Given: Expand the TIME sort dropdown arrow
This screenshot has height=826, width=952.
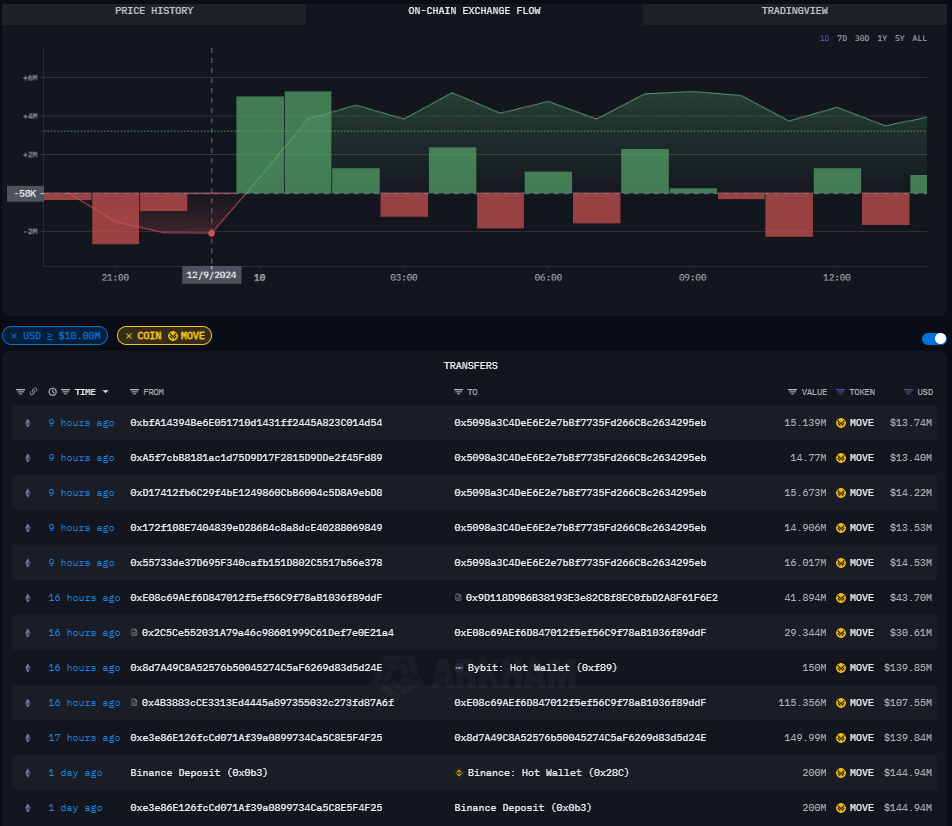Looking at the screenshot, I should click(106, 392).
